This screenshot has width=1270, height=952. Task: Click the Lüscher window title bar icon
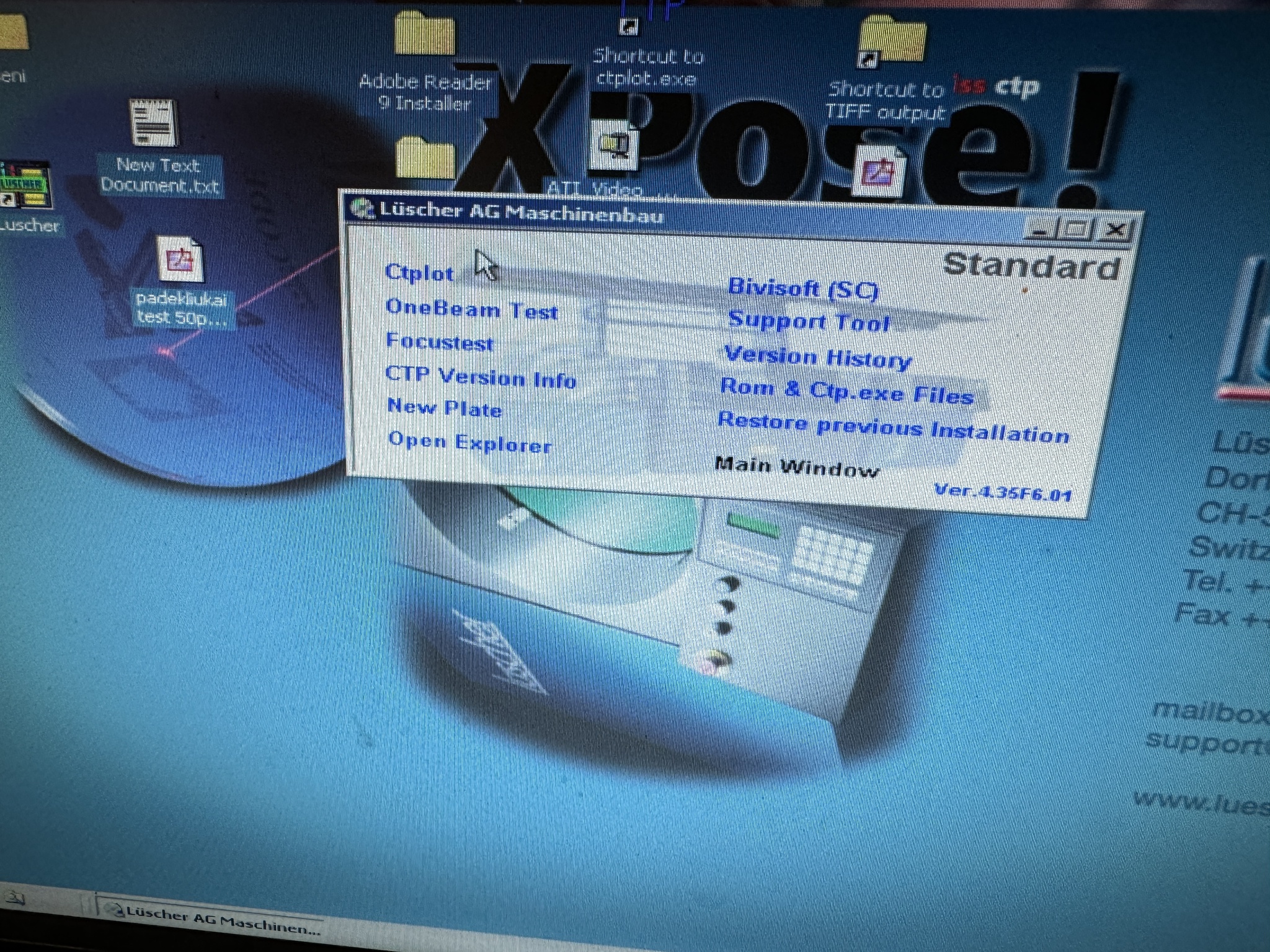pyautogui.click(x=361, y=208)
